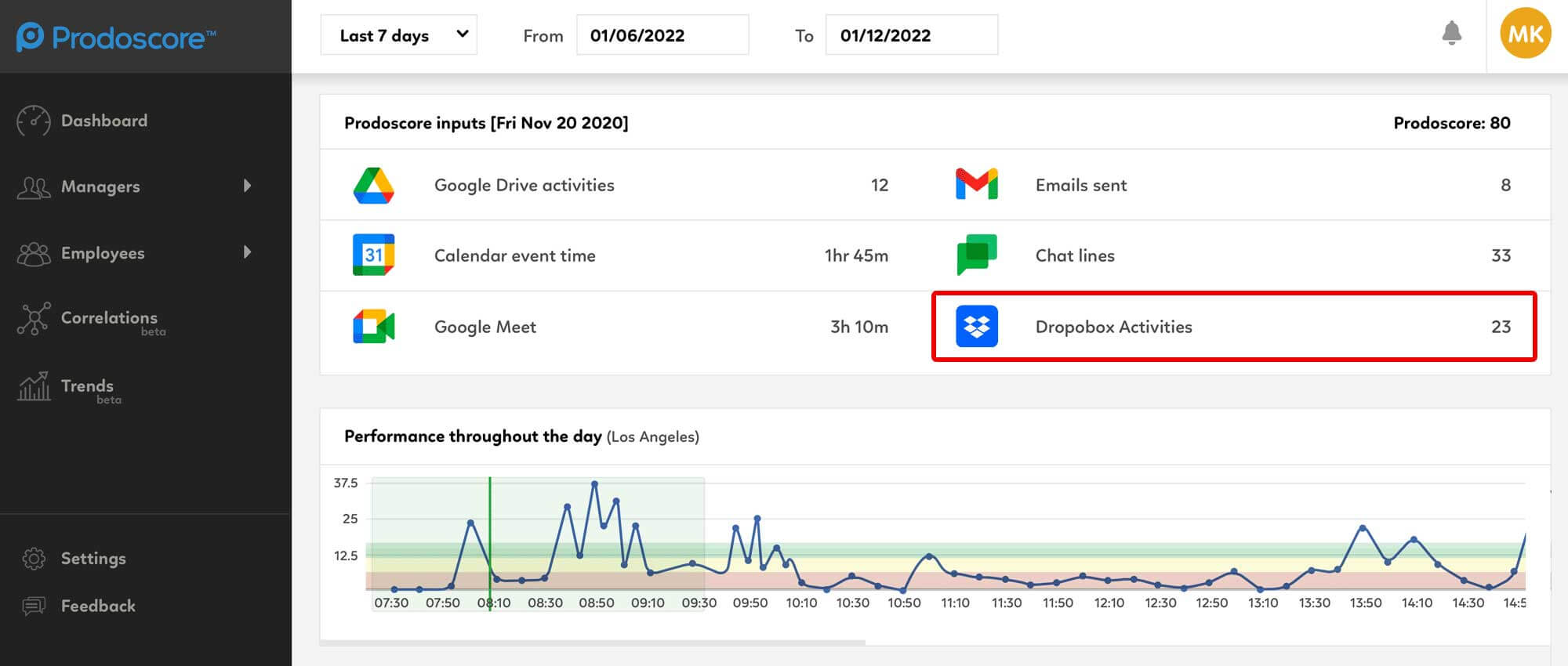The width and height of the screenshot is (1568, 666).
Task: Expand the Managers submenu arrow
Action: [248, 186]
